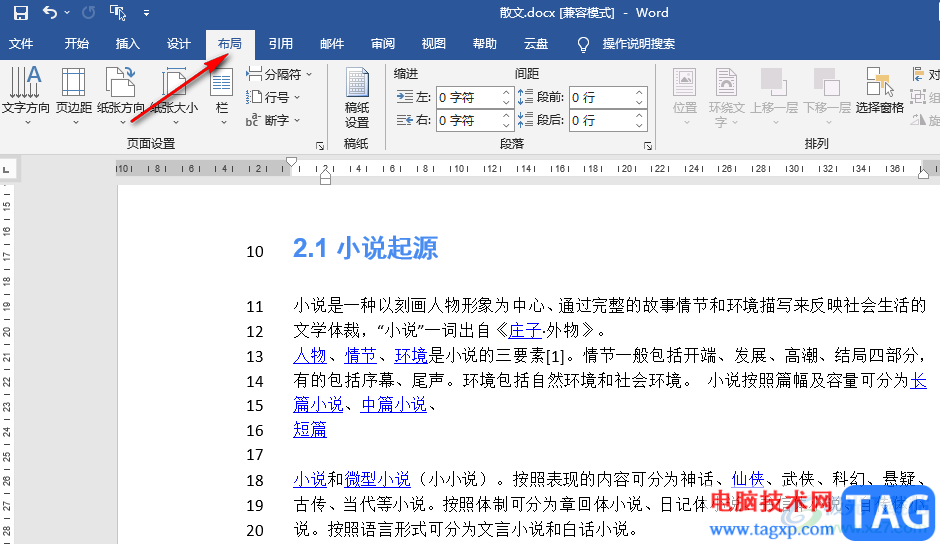Click the tab stop selector at ruler corner

(x=7, y=170)
